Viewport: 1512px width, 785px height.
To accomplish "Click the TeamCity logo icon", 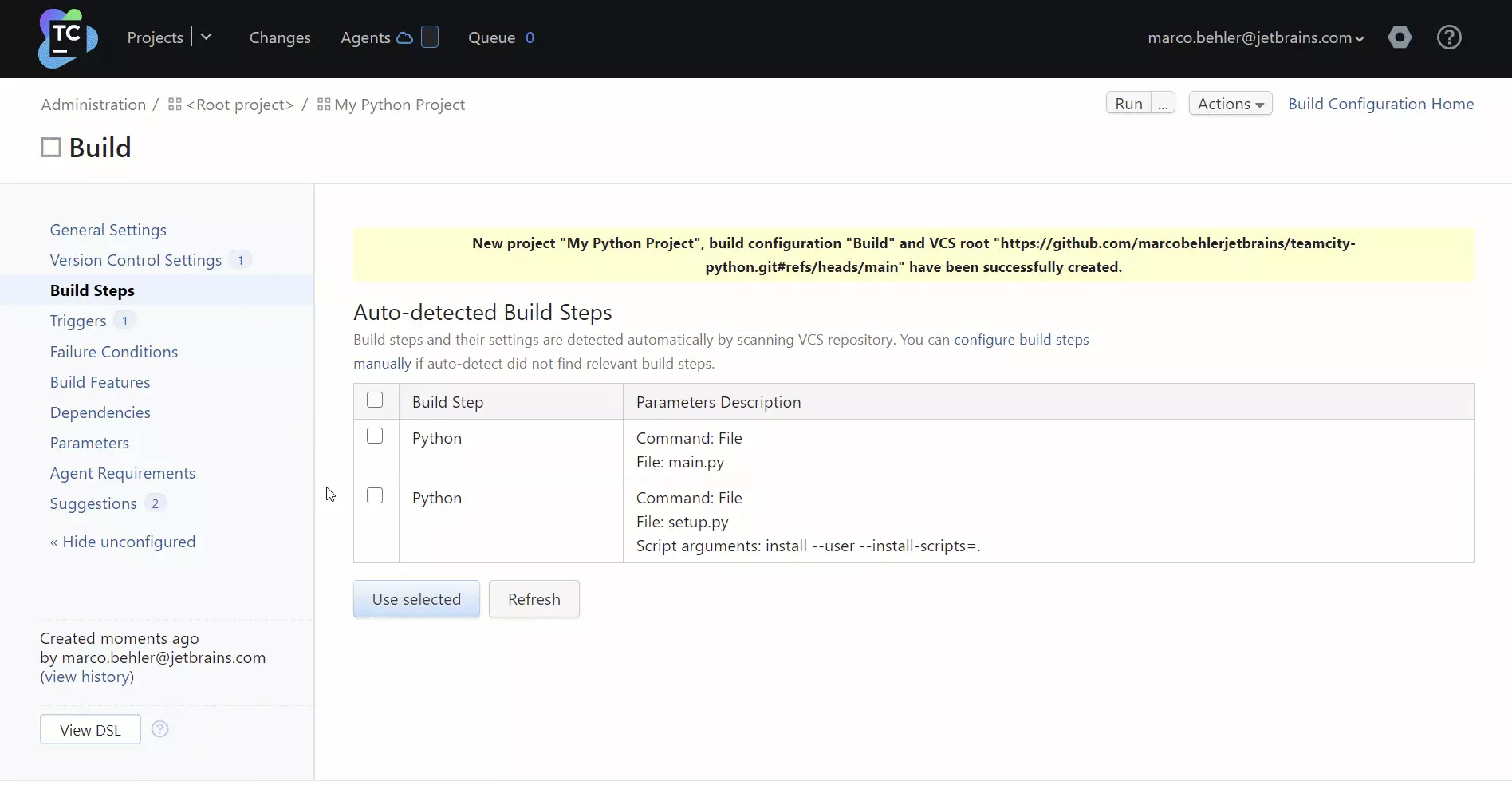I will [x=68, y=38].
